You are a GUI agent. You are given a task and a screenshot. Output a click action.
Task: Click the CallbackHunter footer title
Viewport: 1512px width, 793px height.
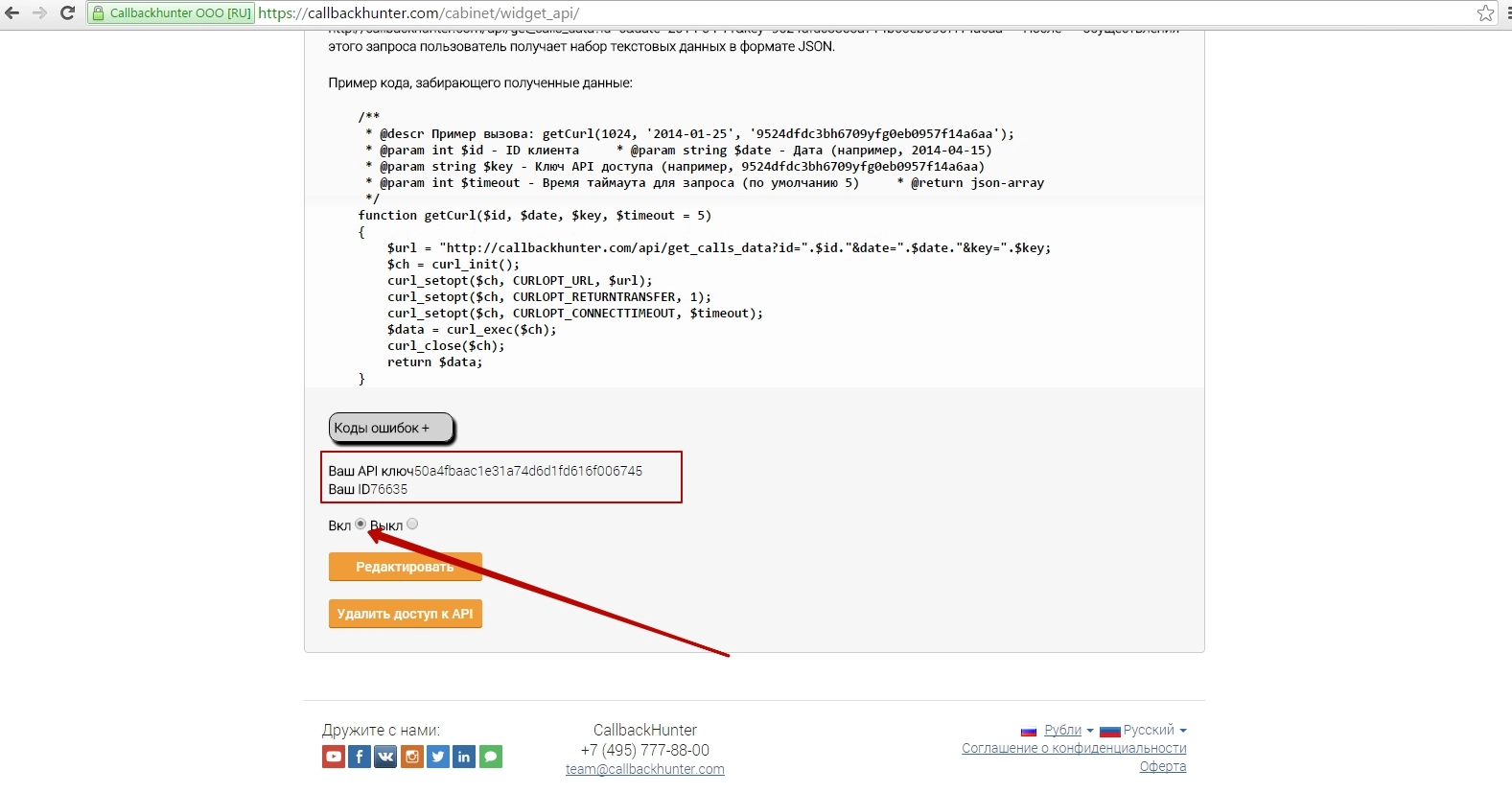[x=645, y=730]
